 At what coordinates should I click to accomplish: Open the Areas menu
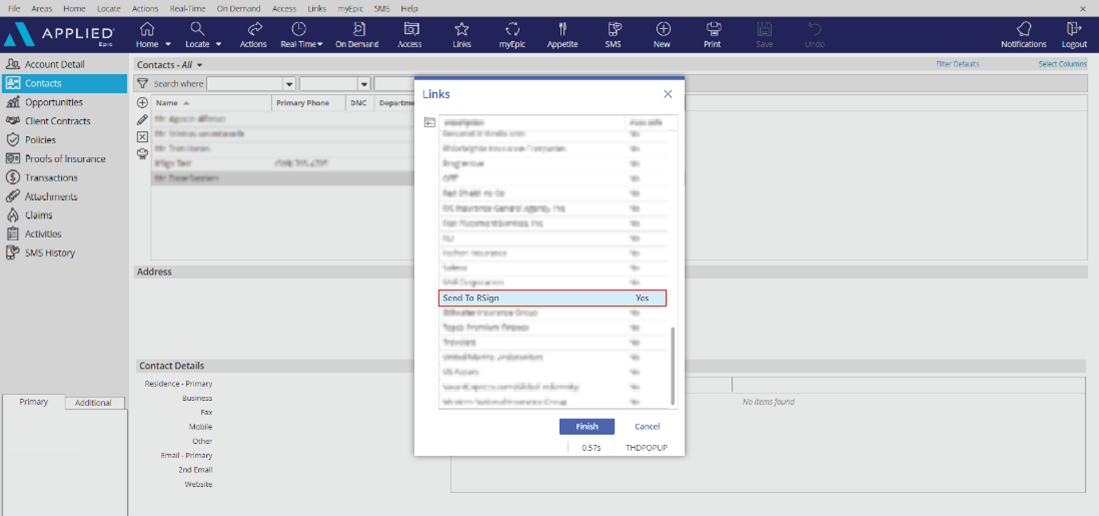click(42, 8)
